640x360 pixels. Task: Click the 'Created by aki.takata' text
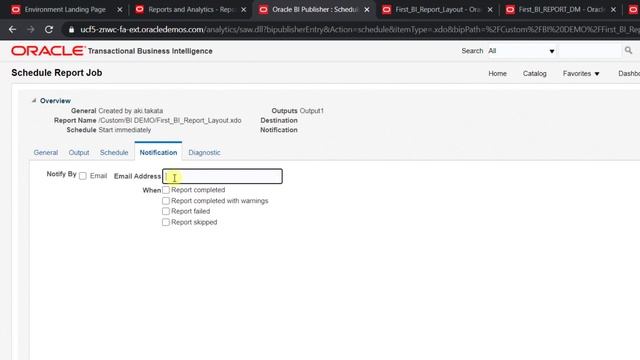pos(131,111)
